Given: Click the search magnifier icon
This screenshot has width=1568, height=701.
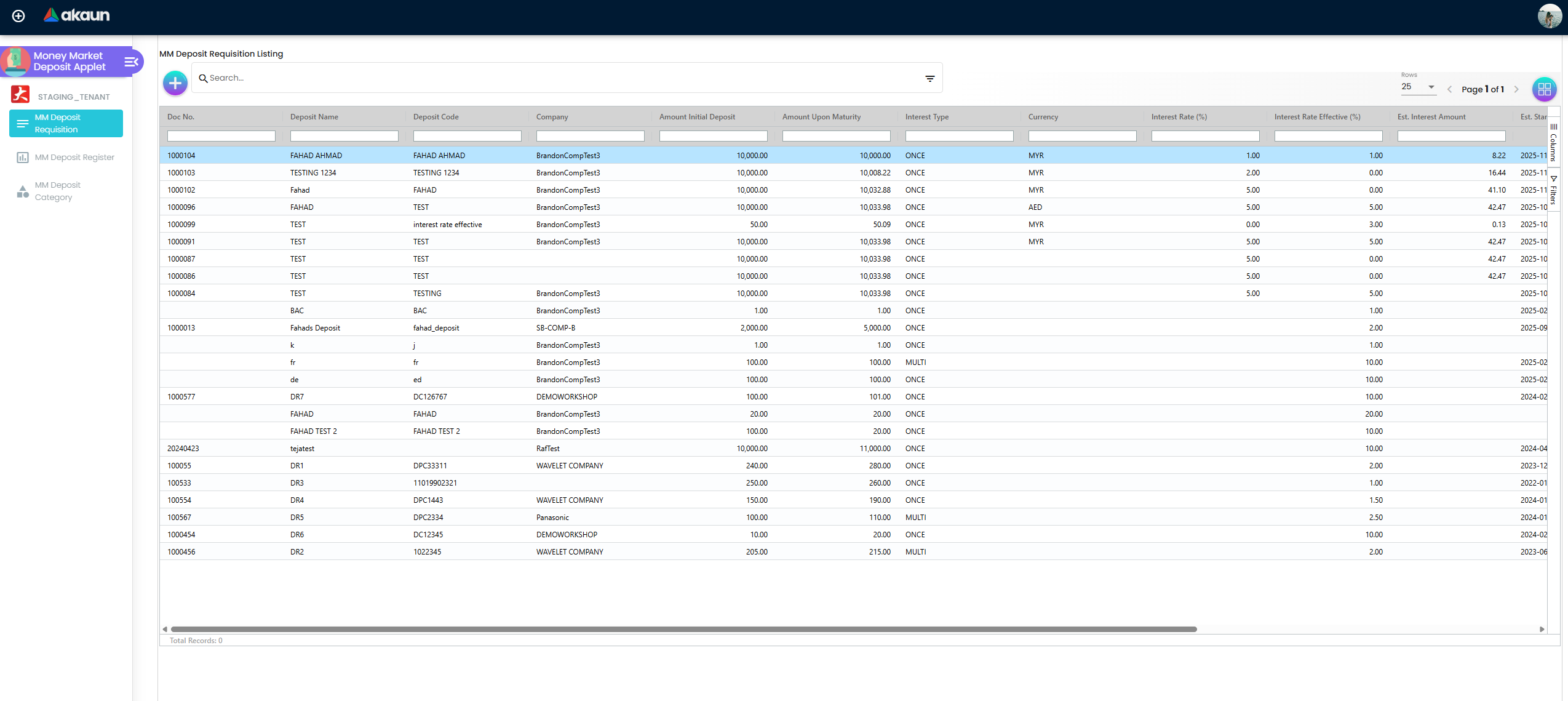Looking at the screenshot, I should coord(203,78).
